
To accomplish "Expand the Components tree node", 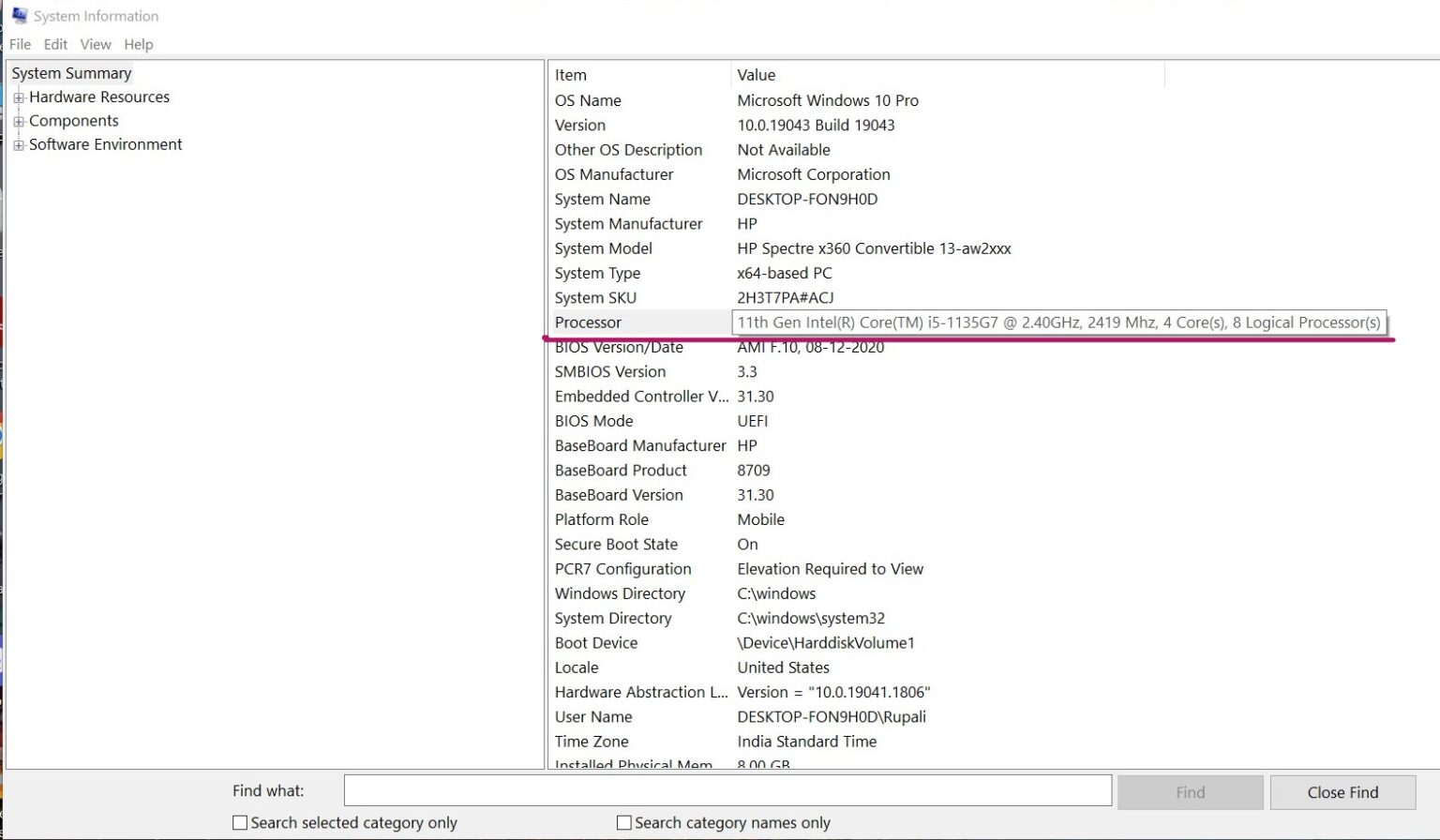I will tap(18, 120).
